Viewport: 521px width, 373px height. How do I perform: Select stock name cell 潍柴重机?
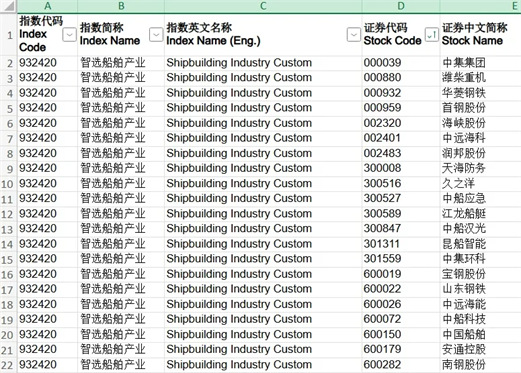tap(480, 78)
